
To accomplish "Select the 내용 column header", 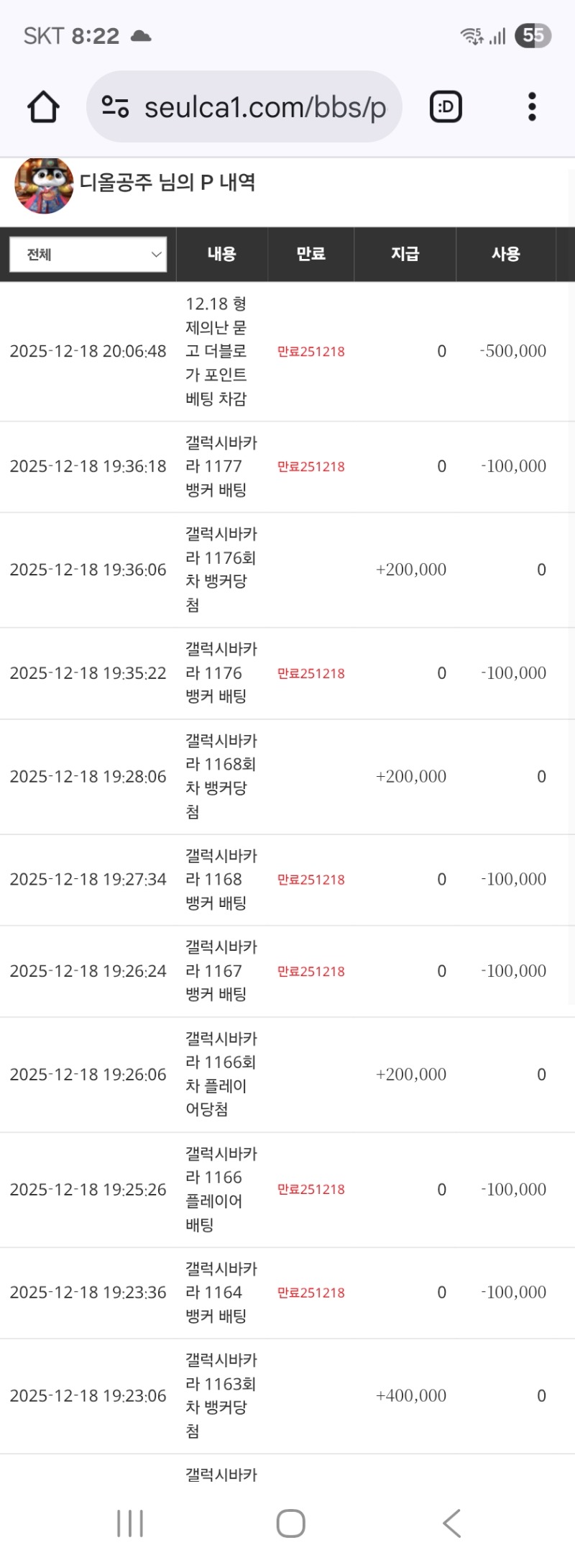I will [x=221, y=254].
